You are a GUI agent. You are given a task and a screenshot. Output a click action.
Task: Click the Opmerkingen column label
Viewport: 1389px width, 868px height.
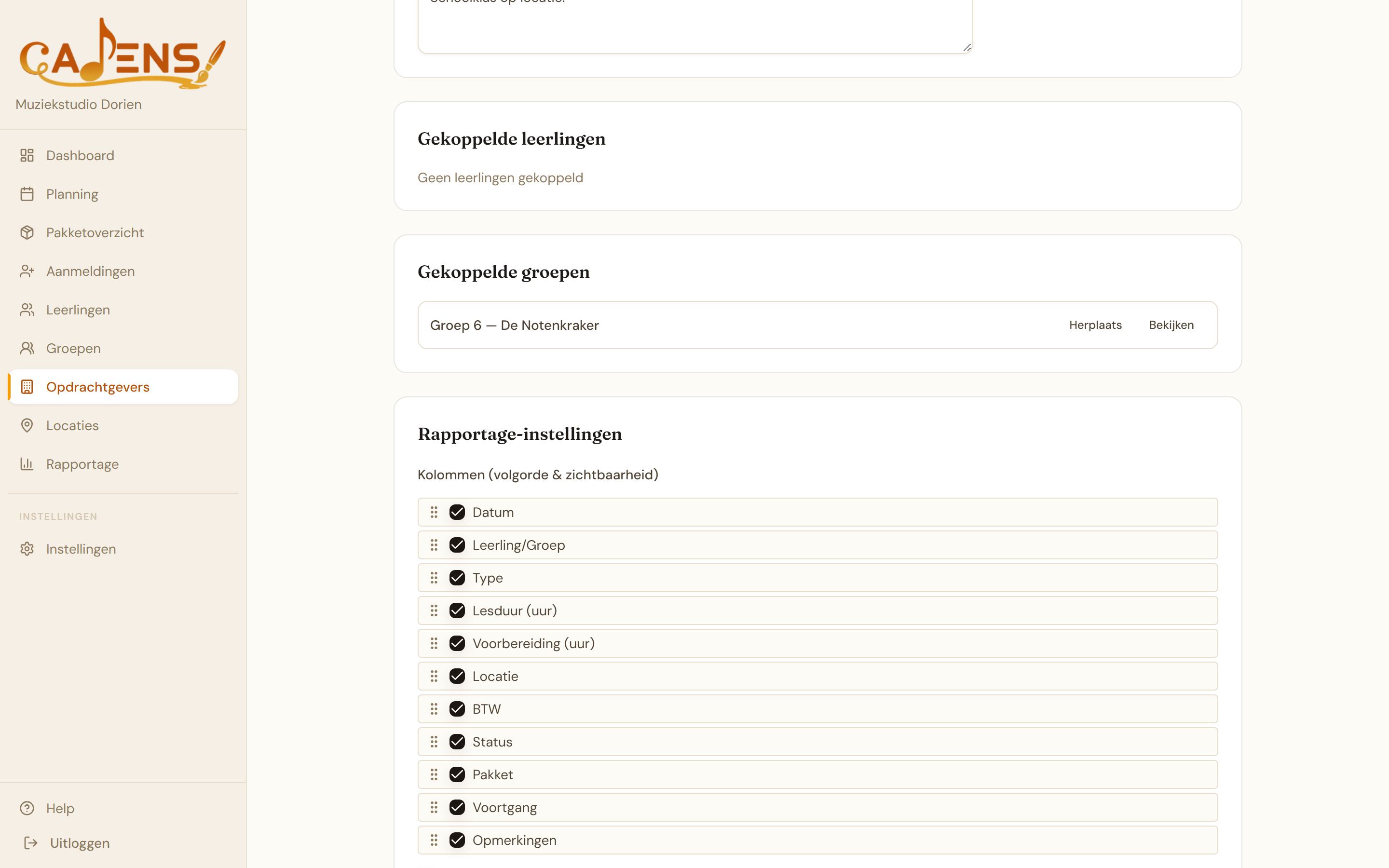coord(514,841)
